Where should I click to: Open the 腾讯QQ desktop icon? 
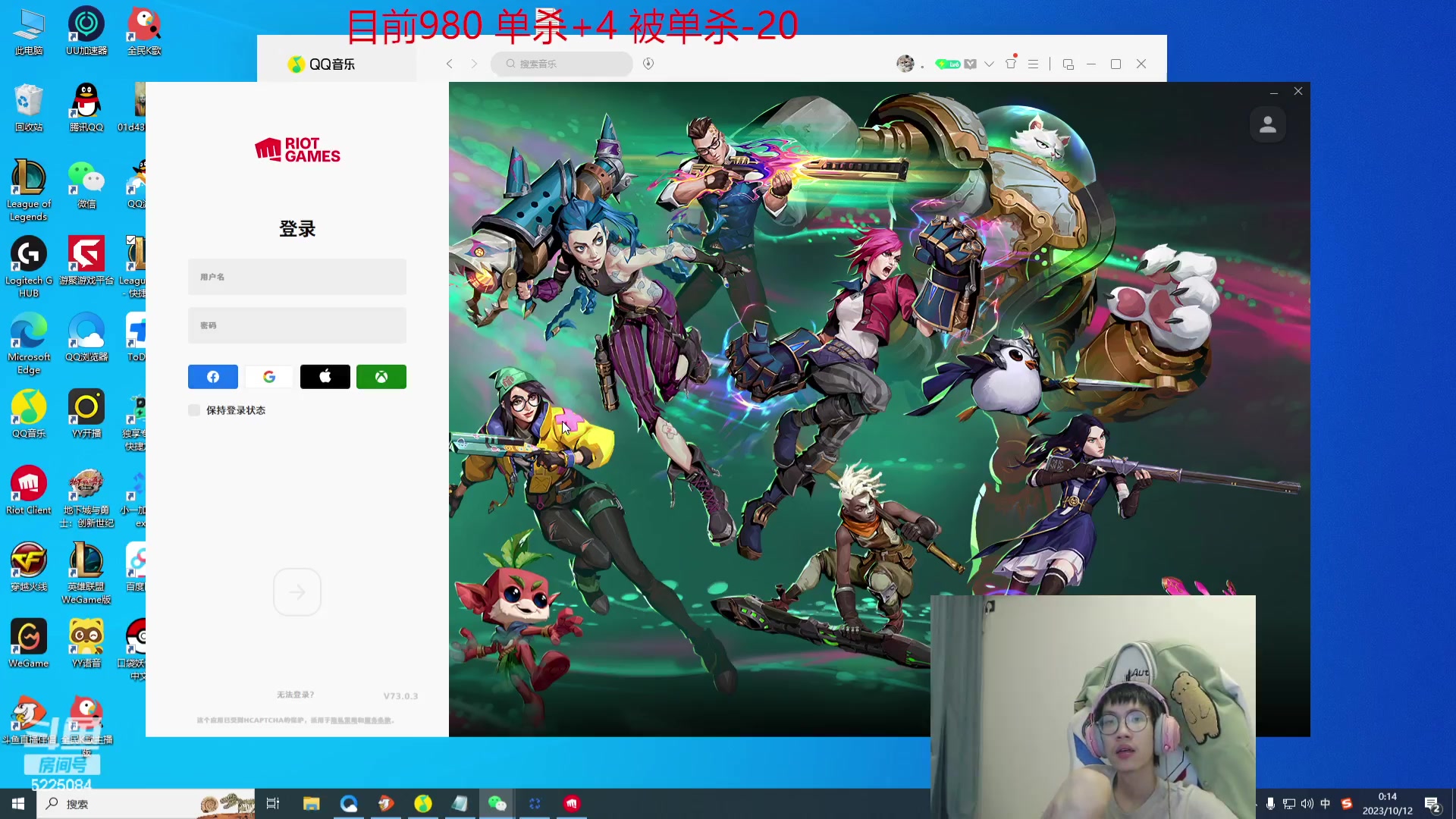(86, 108)
